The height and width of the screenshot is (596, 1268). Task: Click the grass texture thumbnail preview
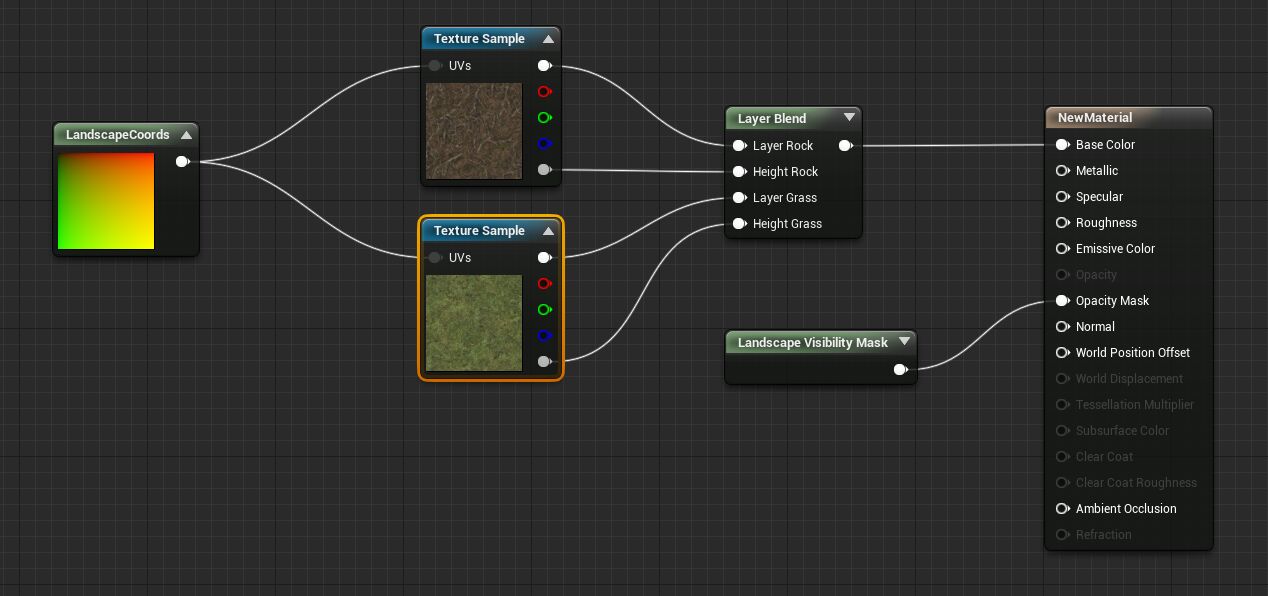pos(473,323)
